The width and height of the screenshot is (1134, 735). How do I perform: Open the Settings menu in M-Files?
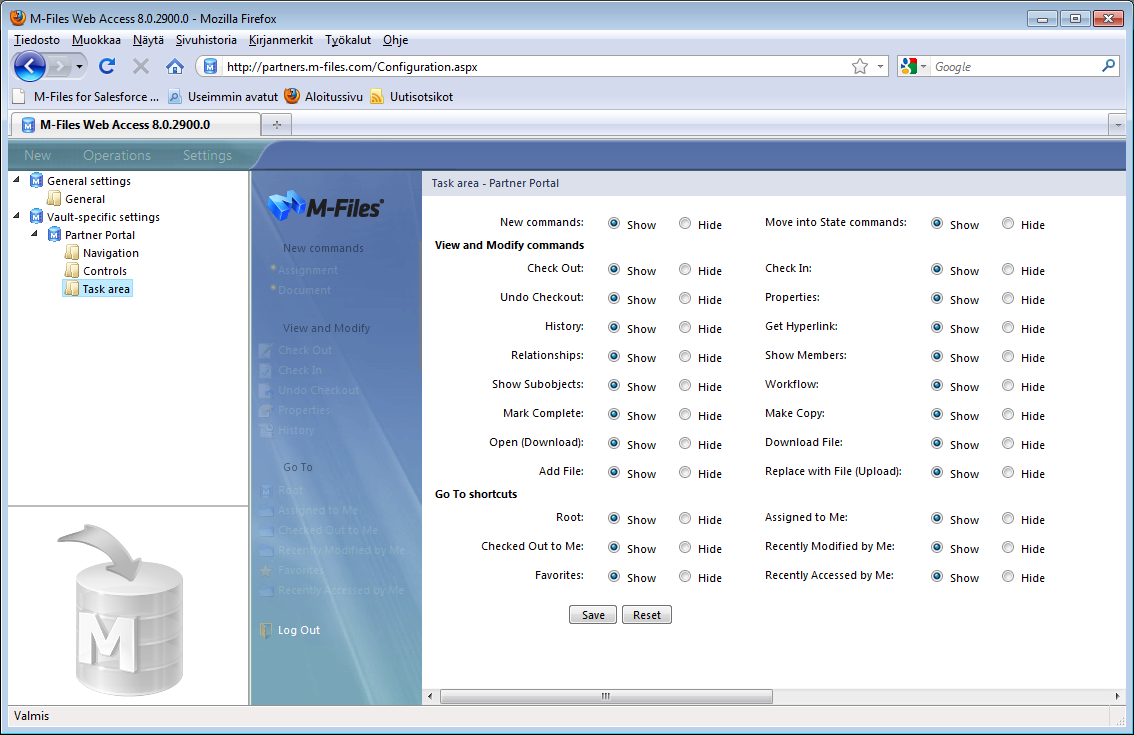click(x=208, y=155)
